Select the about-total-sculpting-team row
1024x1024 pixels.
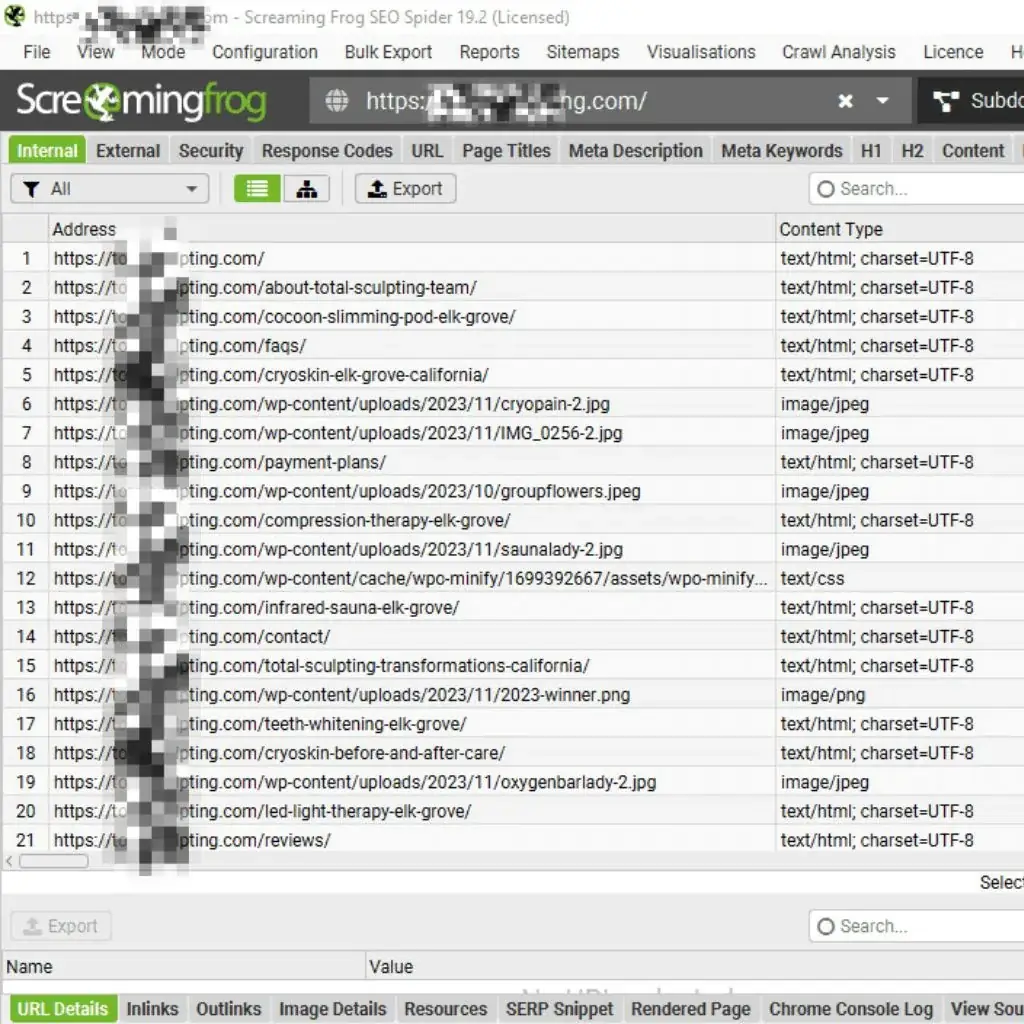tap(513, 287)
